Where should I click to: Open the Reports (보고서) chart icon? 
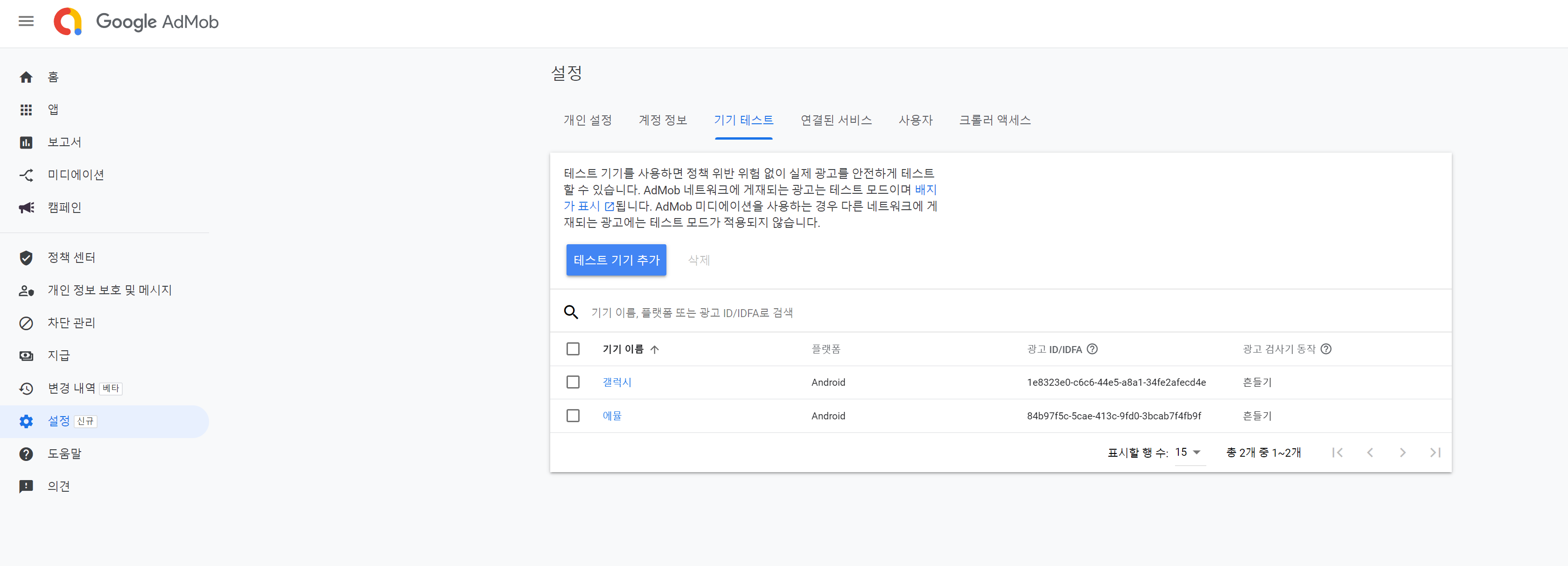tap(26, 142)
